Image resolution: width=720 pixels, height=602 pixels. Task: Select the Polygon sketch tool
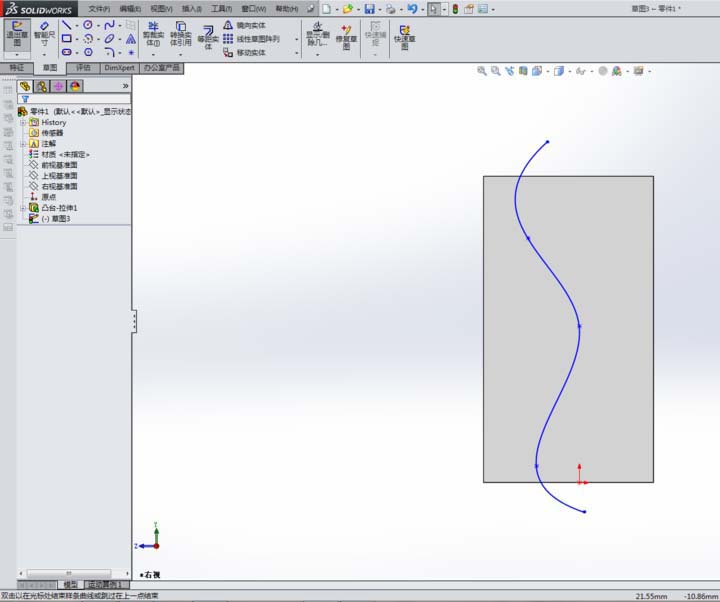coord(88,52)
